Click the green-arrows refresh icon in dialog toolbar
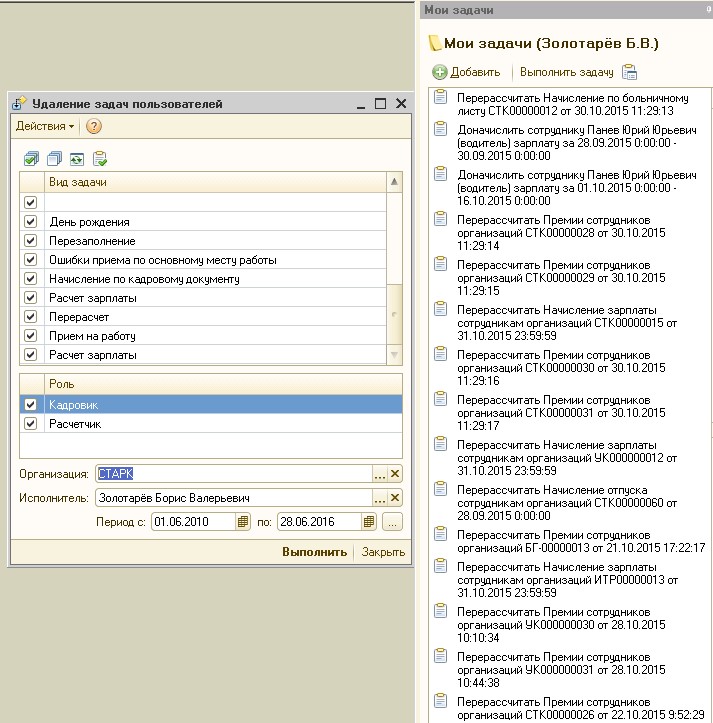Image resolution: width=713 pixels, height=723 pixels. (77, 160)
